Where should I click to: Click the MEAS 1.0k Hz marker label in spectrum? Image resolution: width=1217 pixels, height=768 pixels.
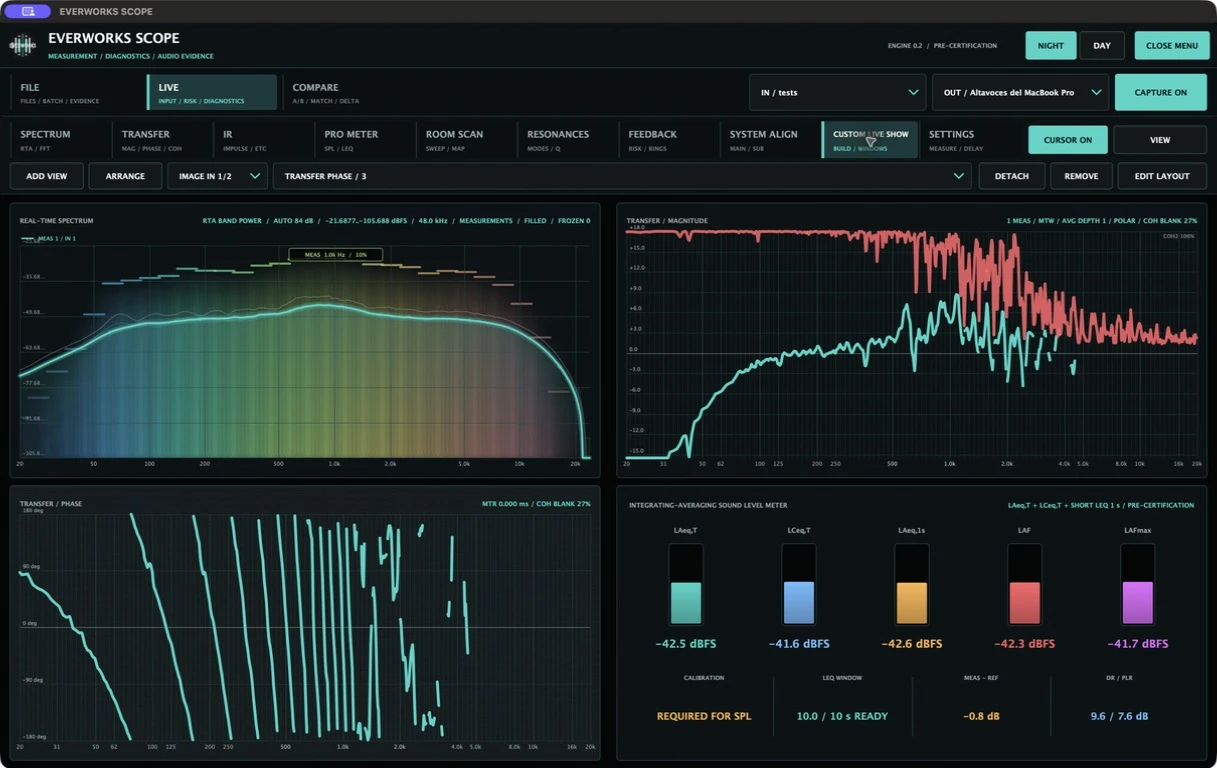coord(335,255)
